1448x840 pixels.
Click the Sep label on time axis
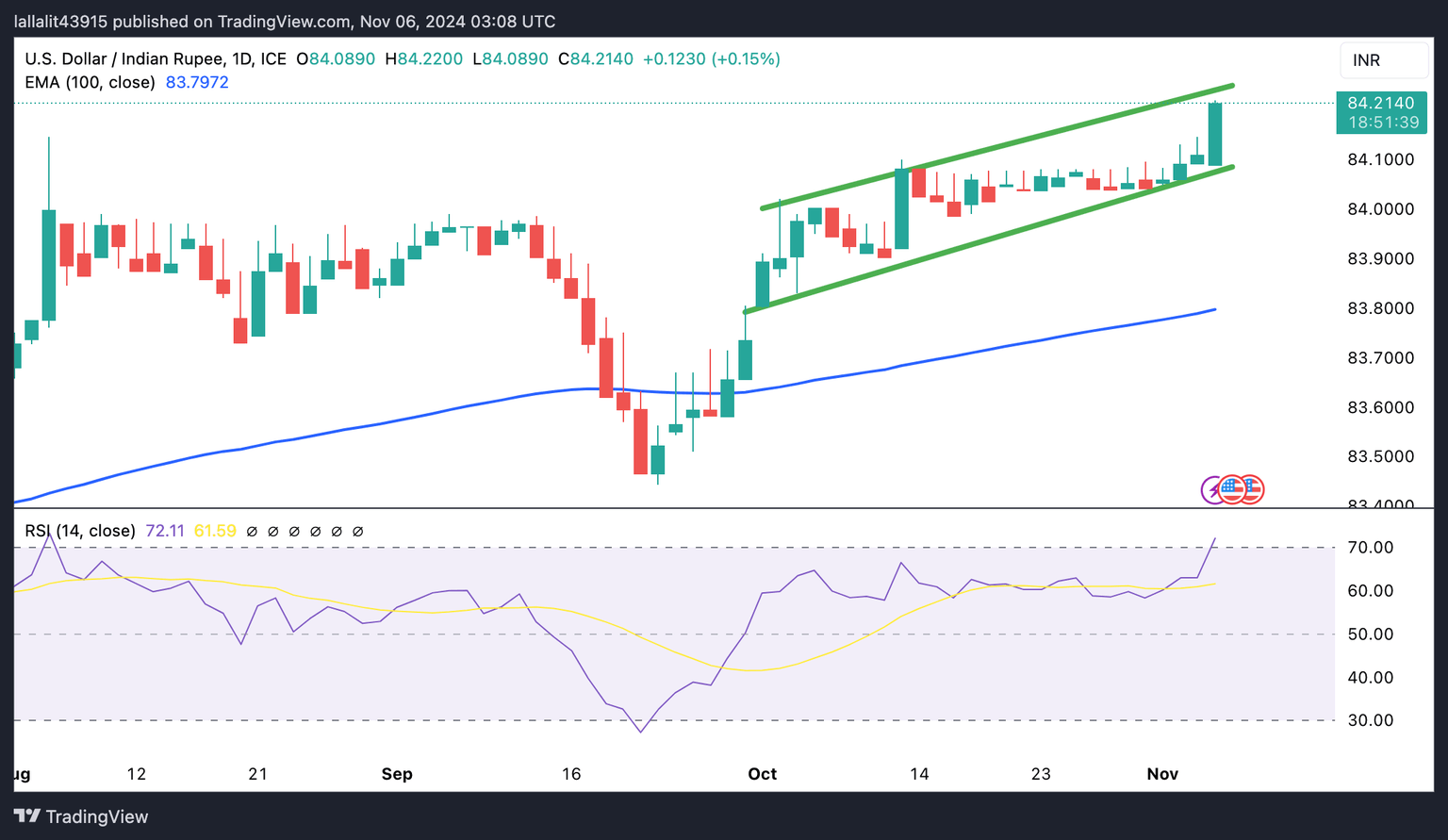point(397,774)
